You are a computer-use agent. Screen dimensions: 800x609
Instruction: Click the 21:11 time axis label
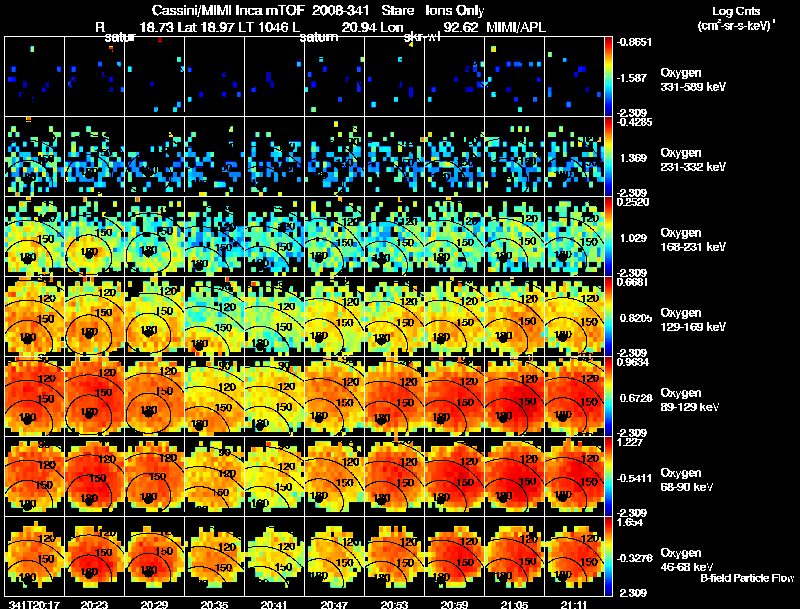(x=574, y=604)
